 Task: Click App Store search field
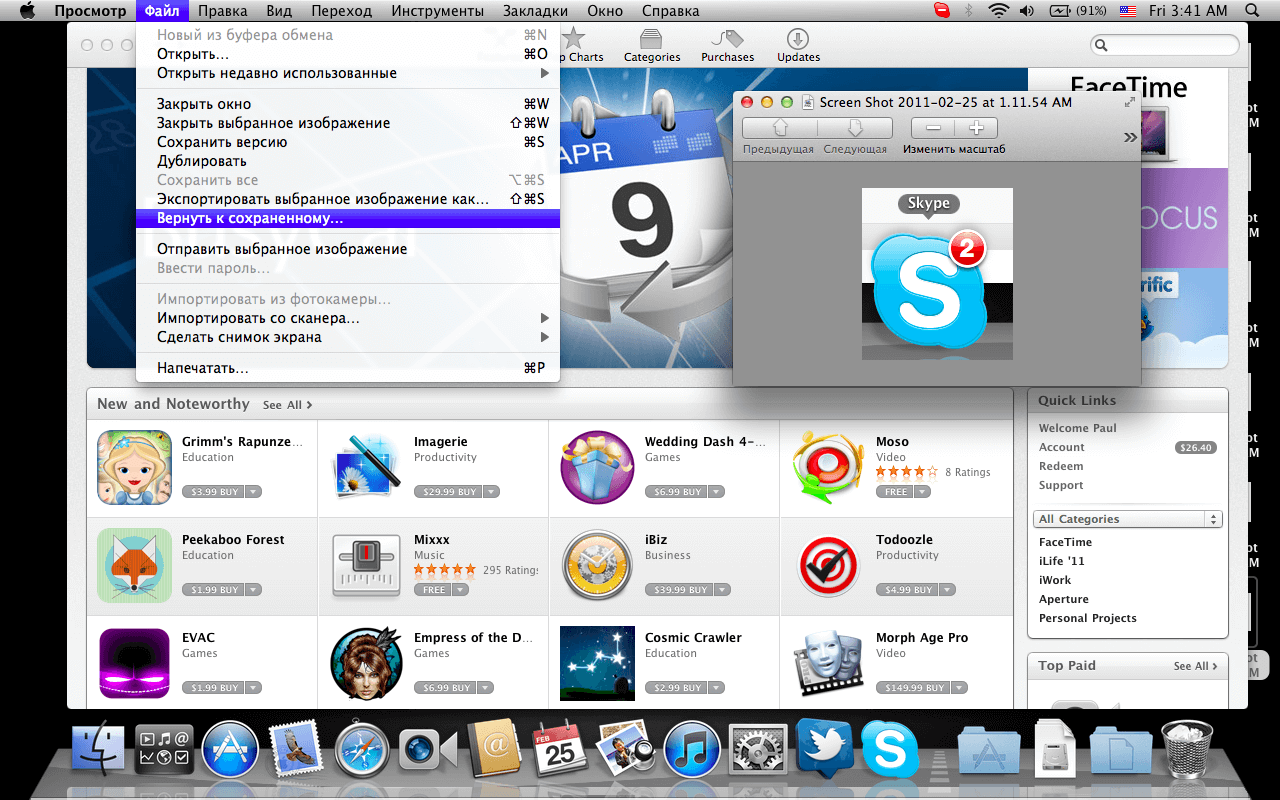(1165, 45)
